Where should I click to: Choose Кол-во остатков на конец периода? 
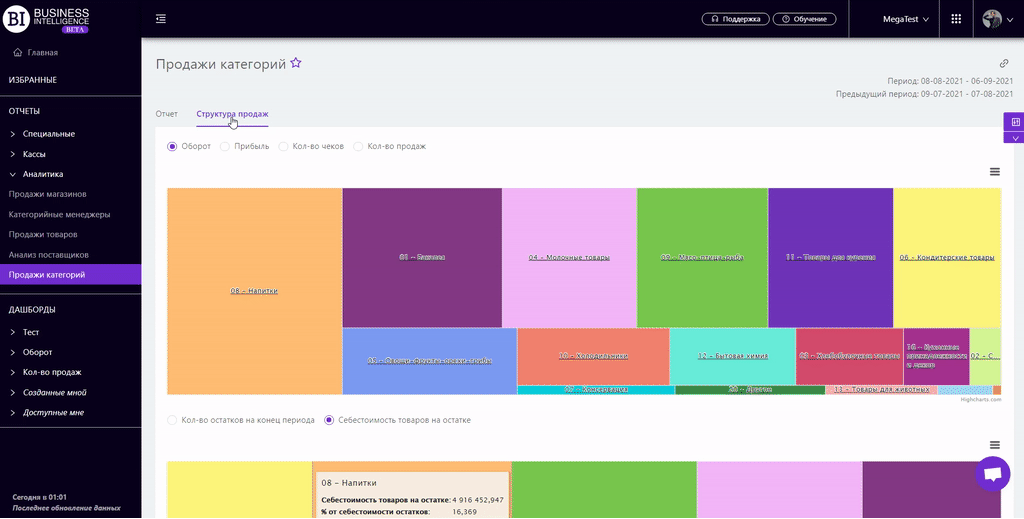click(173, 420)
